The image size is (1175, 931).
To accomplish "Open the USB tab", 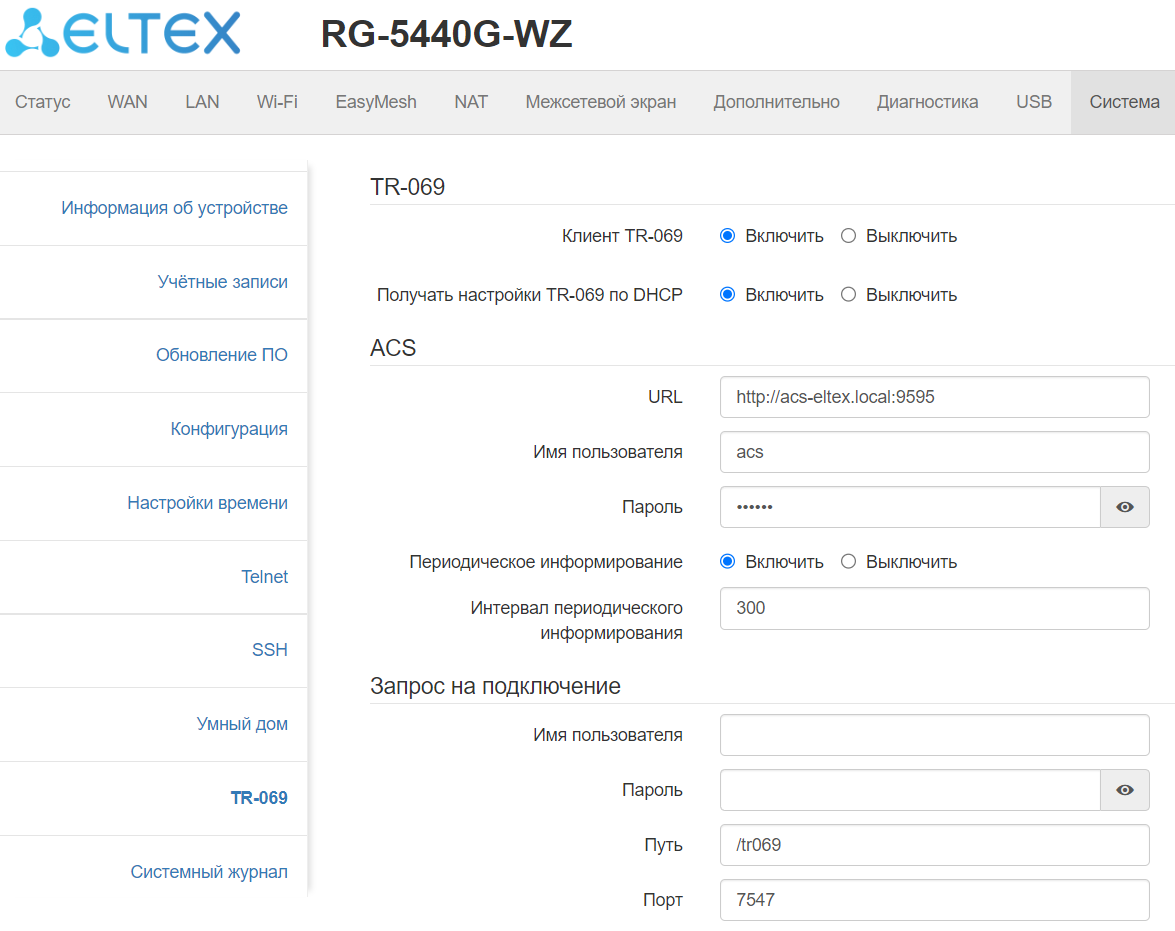I will (x=1034, y=102).
